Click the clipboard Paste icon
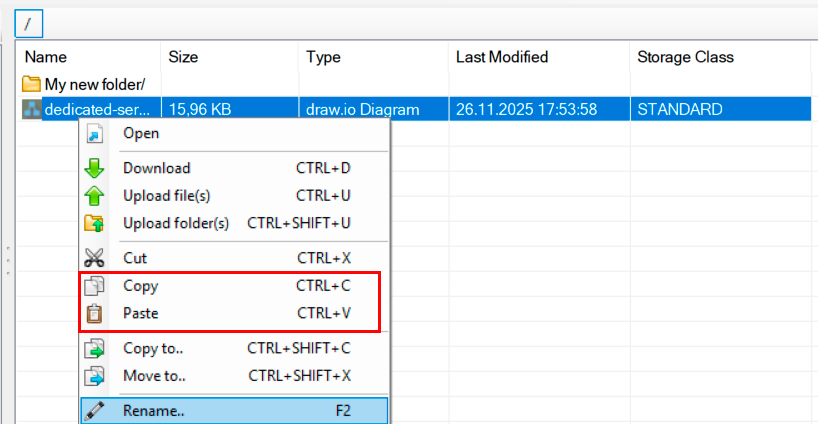 (95, 313)
